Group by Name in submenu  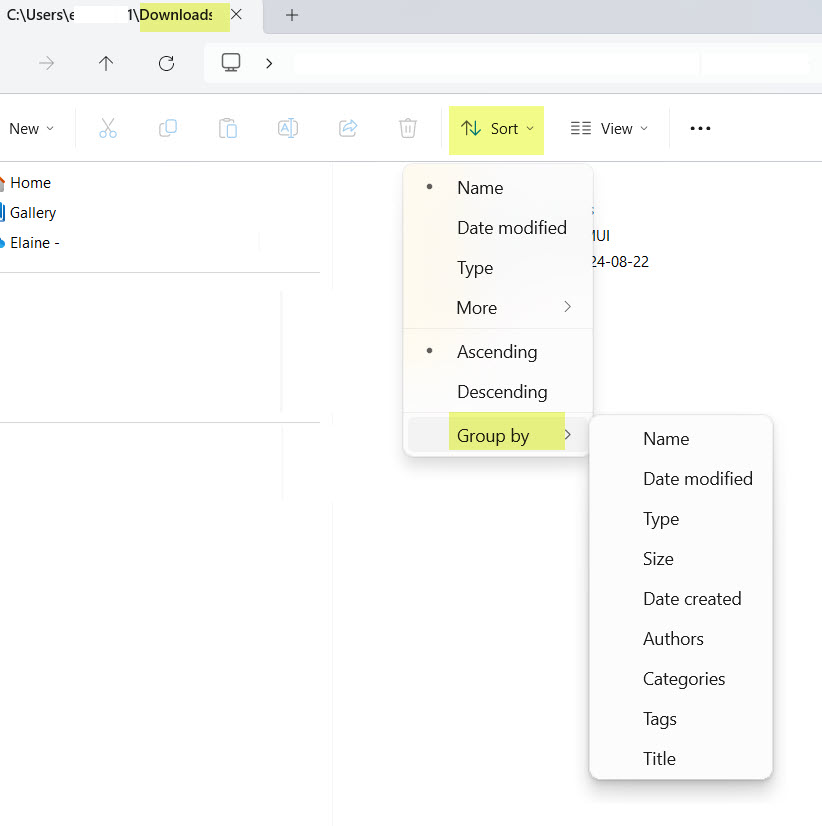pyautogui.click(x=681, y=439)
